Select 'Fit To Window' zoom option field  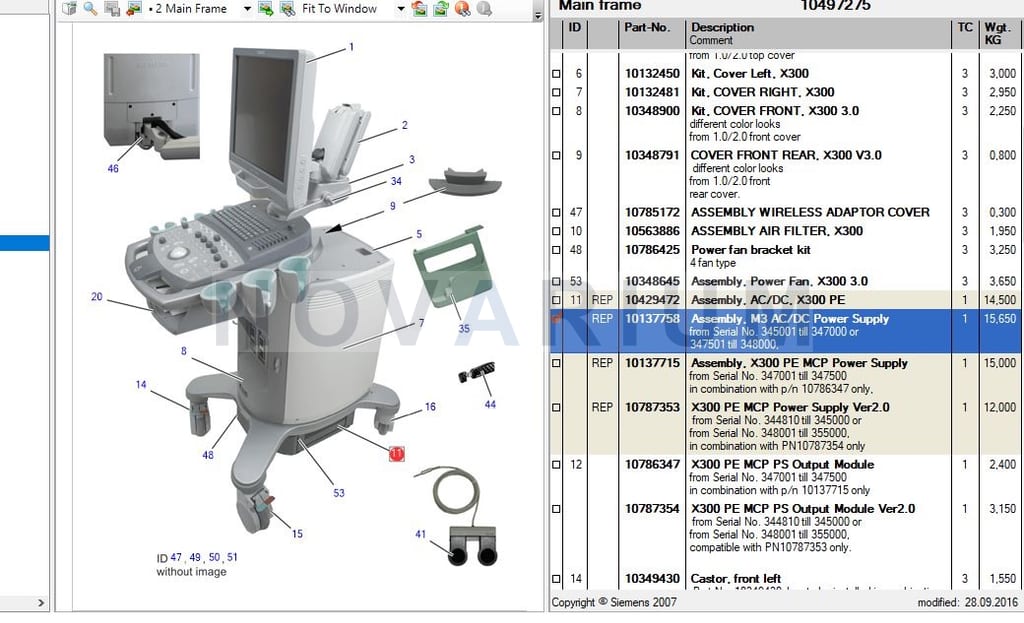click(x=339, y=9)
